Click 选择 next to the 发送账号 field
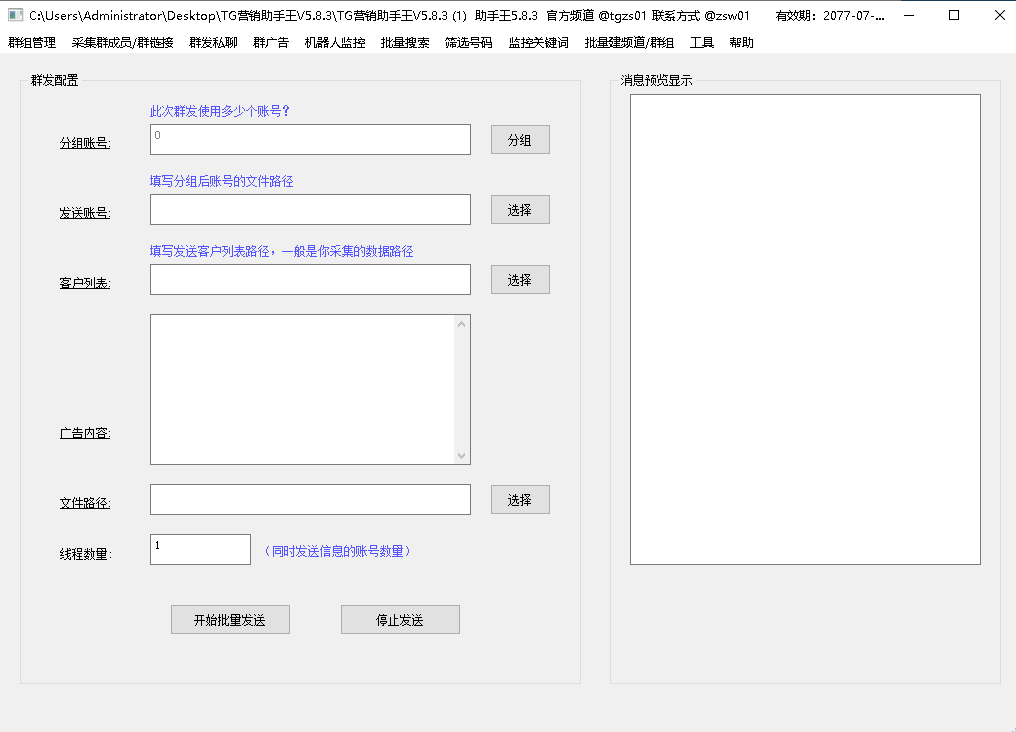The width and height of the screenshot is (1016, 732). (520, 210)
